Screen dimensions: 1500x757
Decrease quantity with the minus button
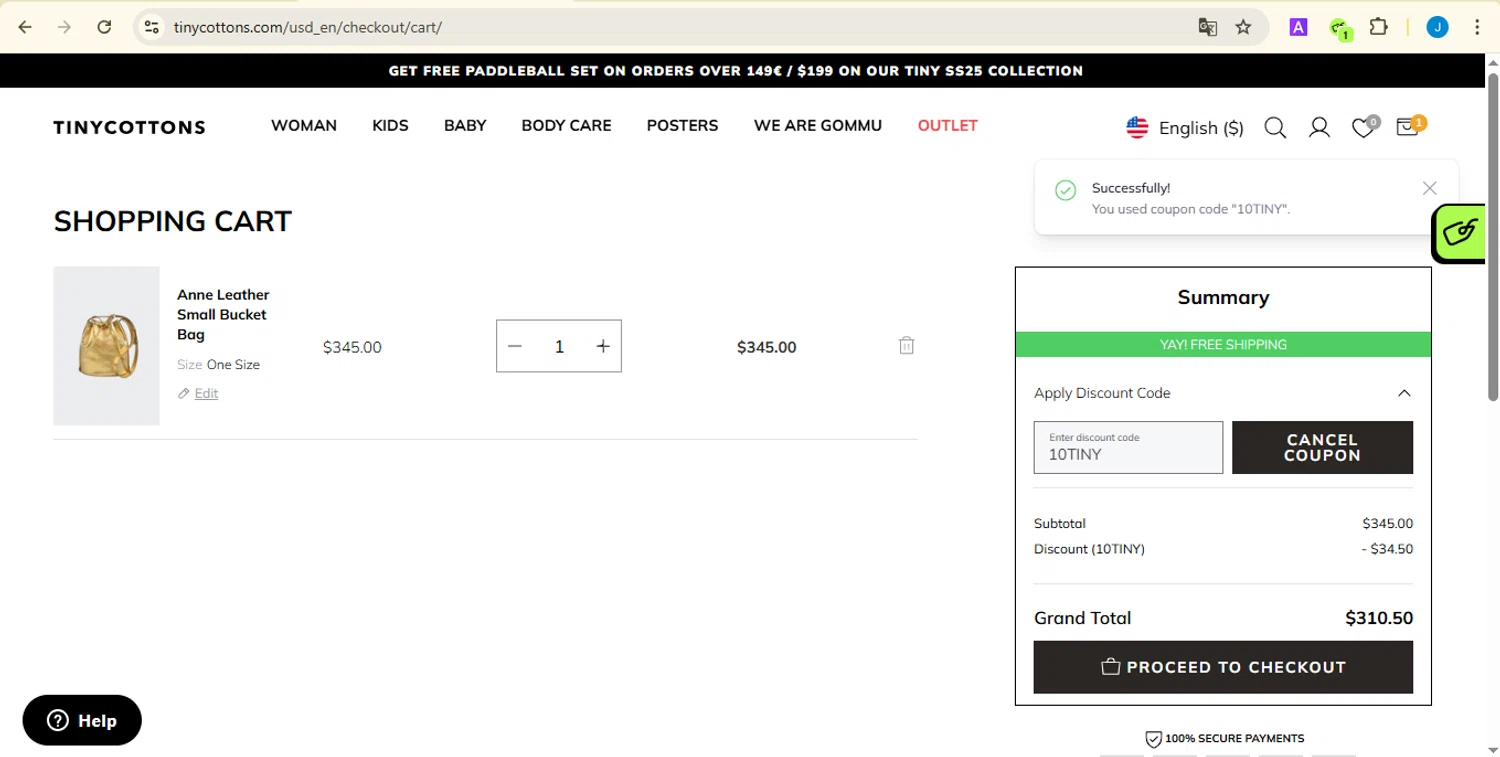tap(515, 346)
